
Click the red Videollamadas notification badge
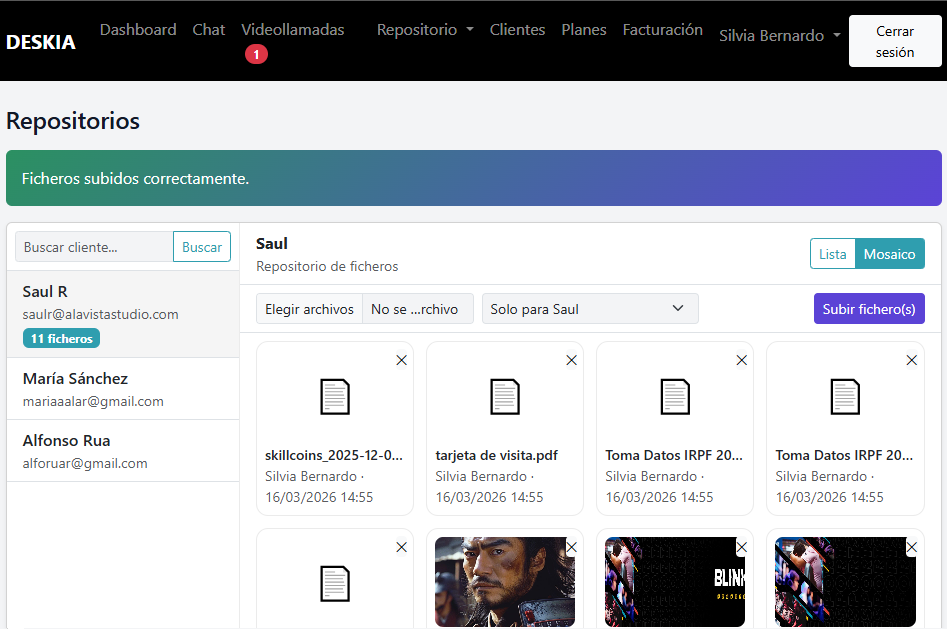(256, 55)
